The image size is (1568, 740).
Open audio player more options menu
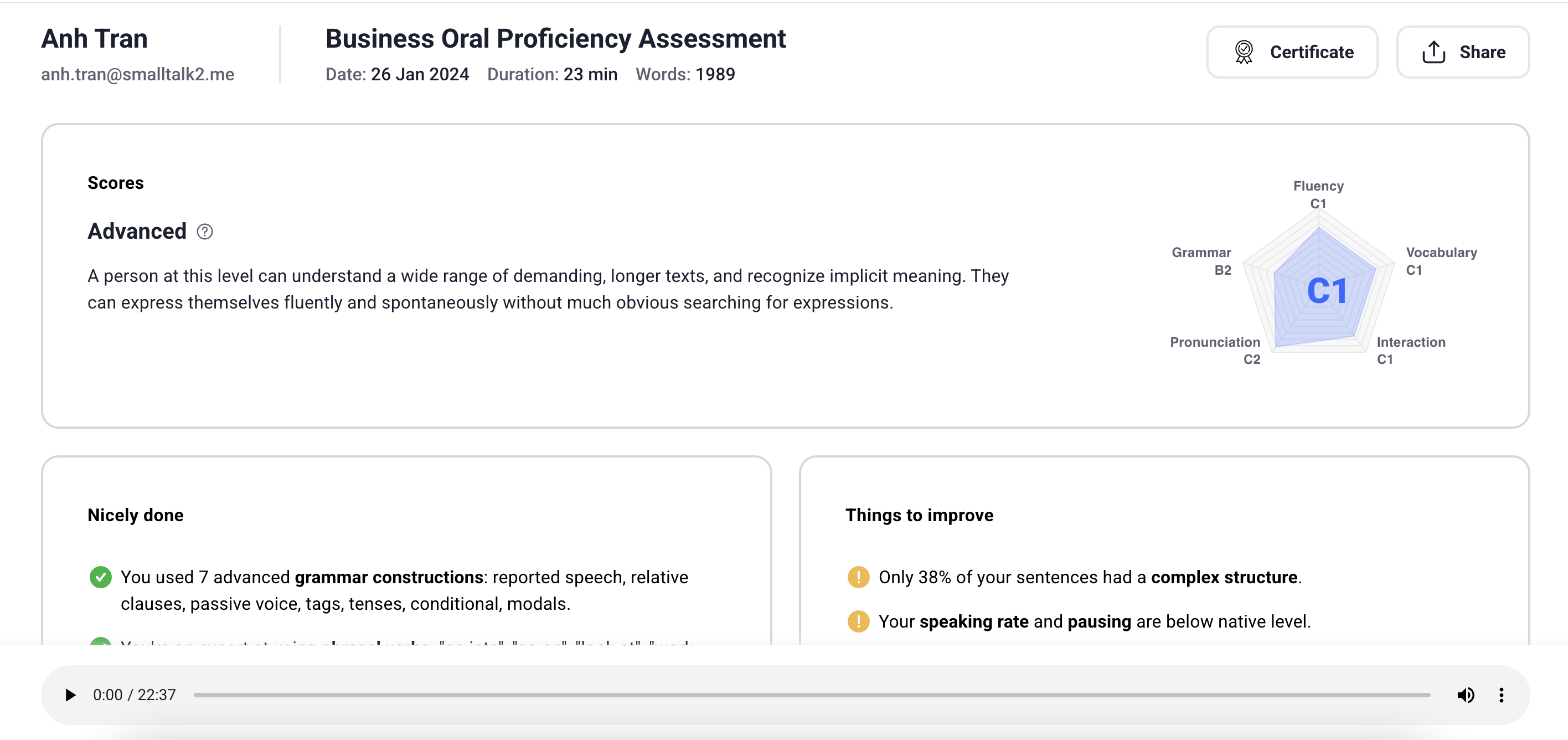click(x=1501, y=695)
